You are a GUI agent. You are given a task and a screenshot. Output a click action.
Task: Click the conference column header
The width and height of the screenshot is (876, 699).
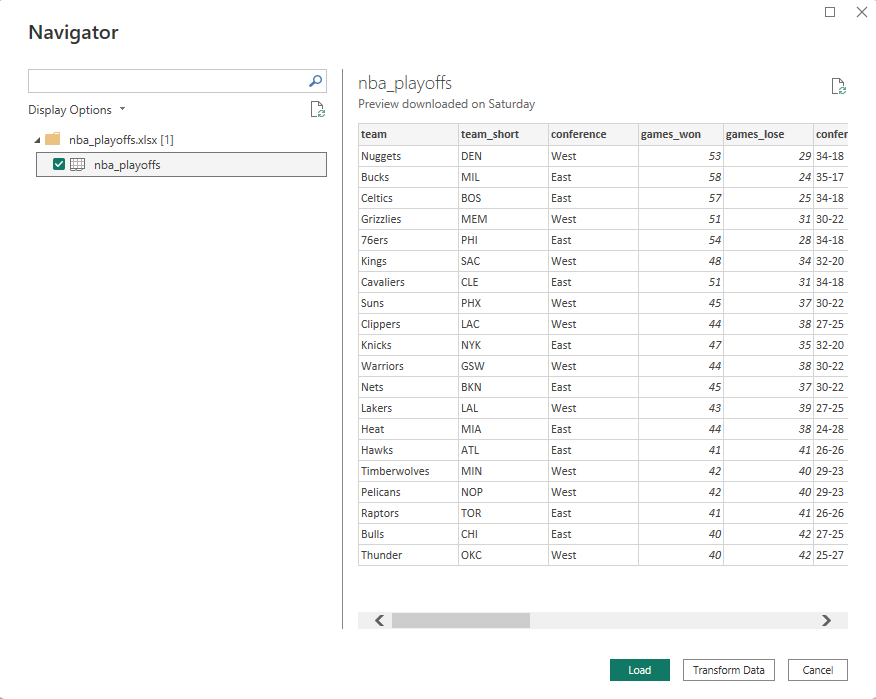(x=581, y=134)
